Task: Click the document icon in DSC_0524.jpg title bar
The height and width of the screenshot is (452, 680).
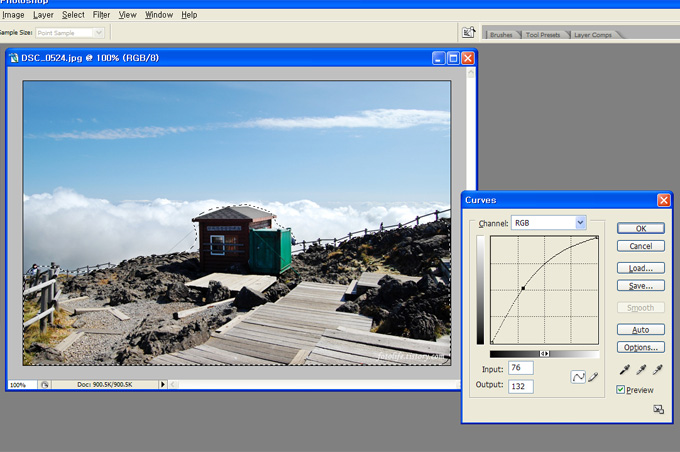Action: point(14,58)
